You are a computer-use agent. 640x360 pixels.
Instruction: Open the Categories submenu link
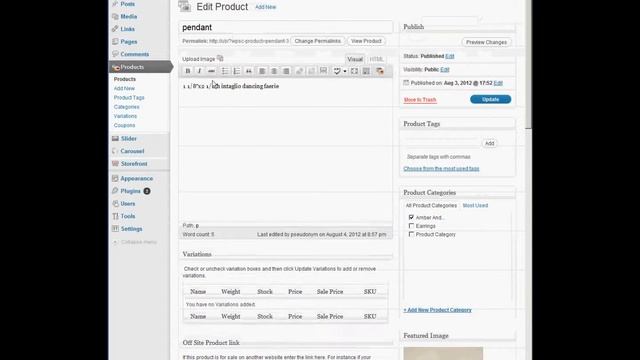click(127, 107)
